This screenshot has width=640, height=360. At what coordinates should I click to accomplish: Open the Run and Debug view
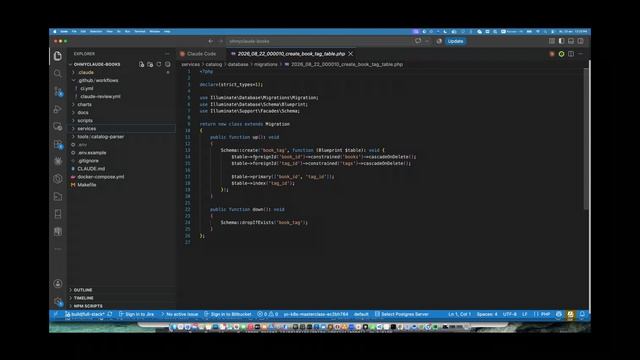[58, 109]
